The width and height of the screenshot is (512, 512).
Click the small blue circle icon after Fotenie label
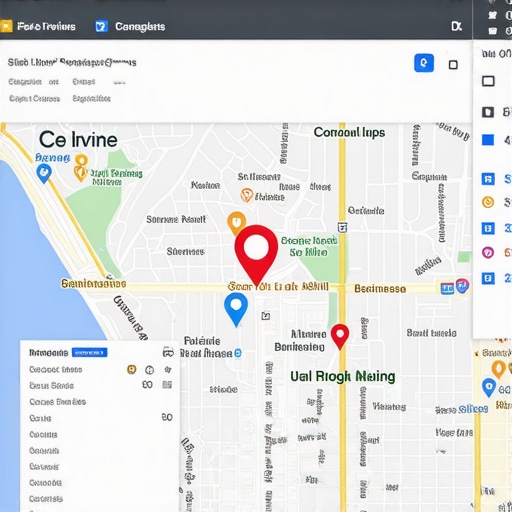[238, 353]
